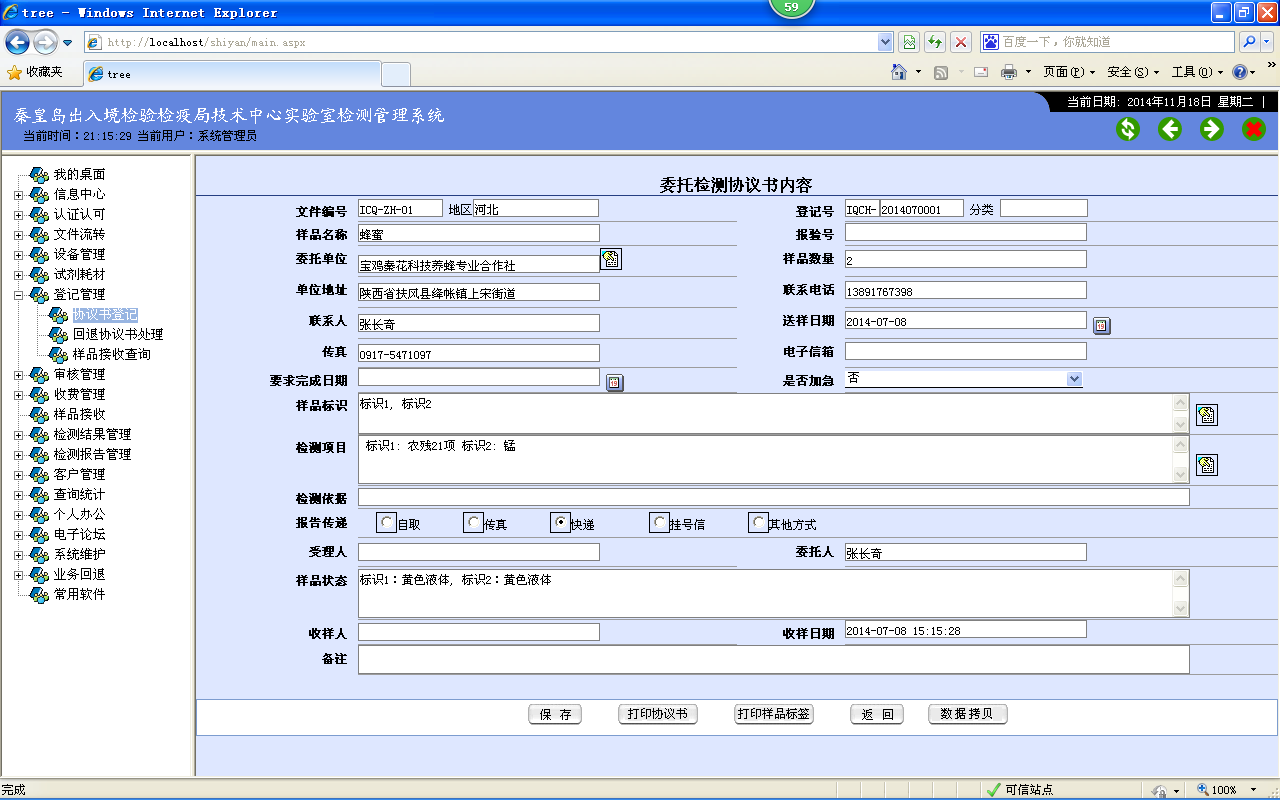Screen dimensions: 1280x800
Task: Choose 其他方式 radio button
Action: pos(758,522)
